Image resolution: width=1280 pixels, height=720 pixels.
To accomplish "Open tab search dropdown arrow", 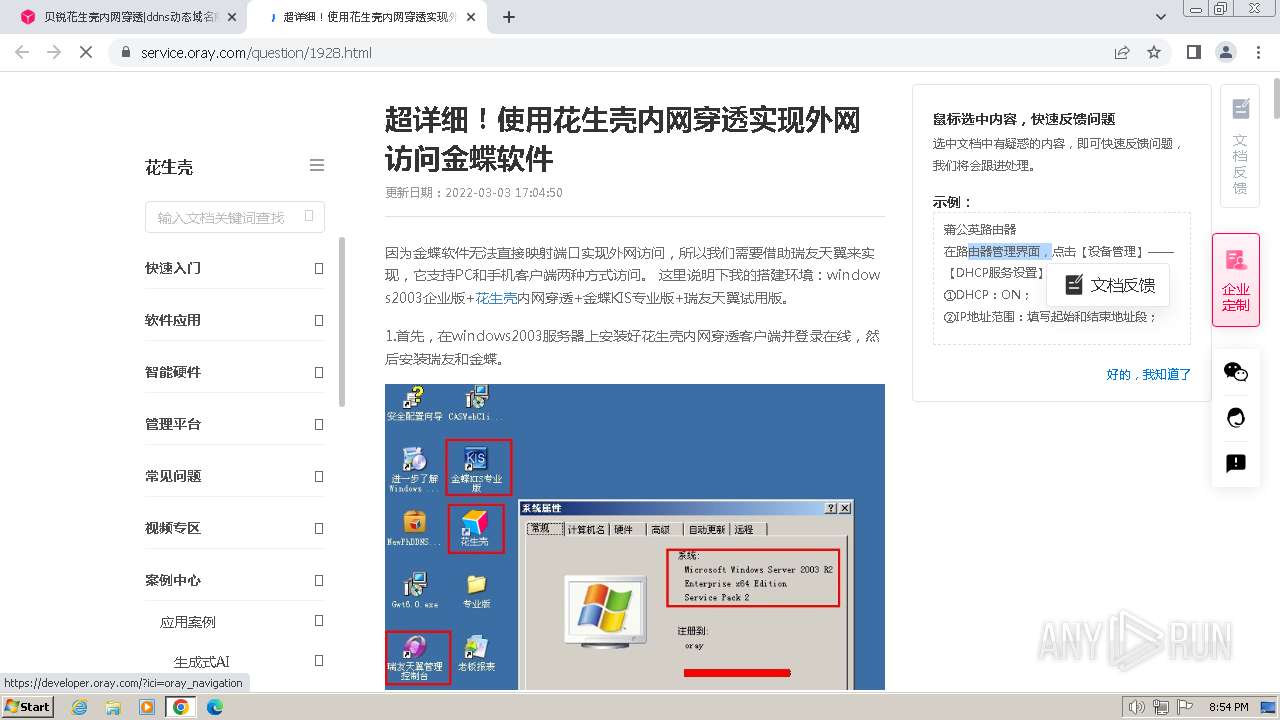I will pos(1161,17).
